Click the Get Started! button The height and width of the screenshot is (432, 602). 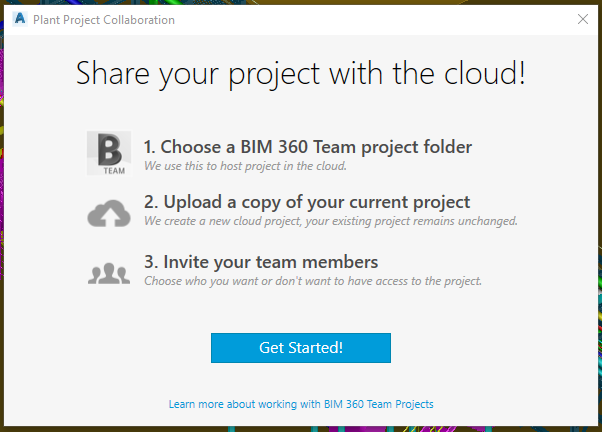(x=301, y=348)
